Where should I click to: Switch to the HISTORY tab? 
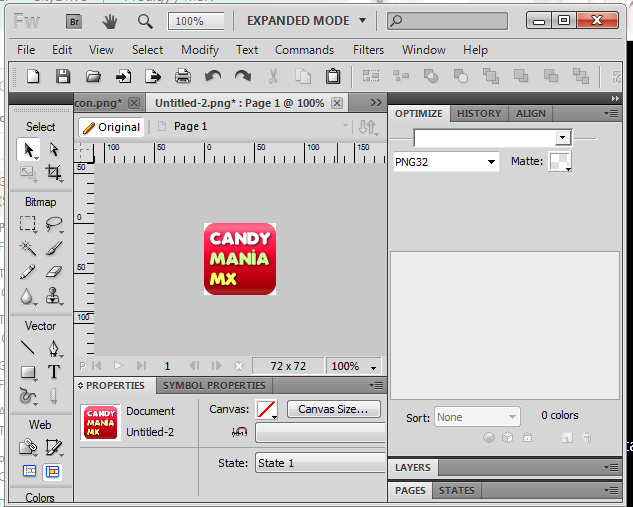click(479, 113)
